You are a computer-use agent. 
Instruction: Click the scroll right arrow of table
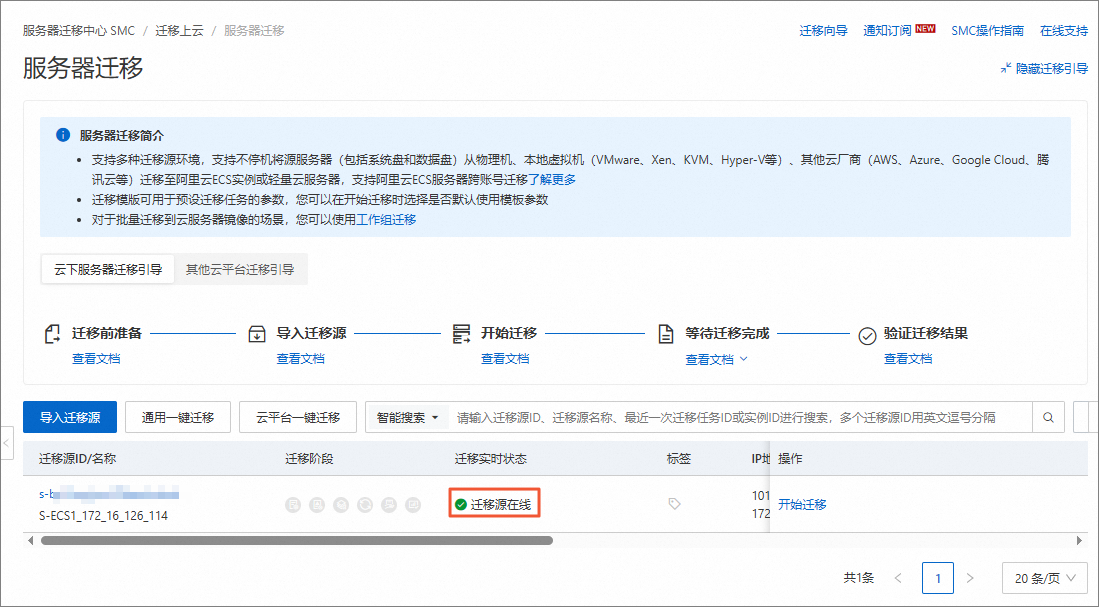[1079, 540]
